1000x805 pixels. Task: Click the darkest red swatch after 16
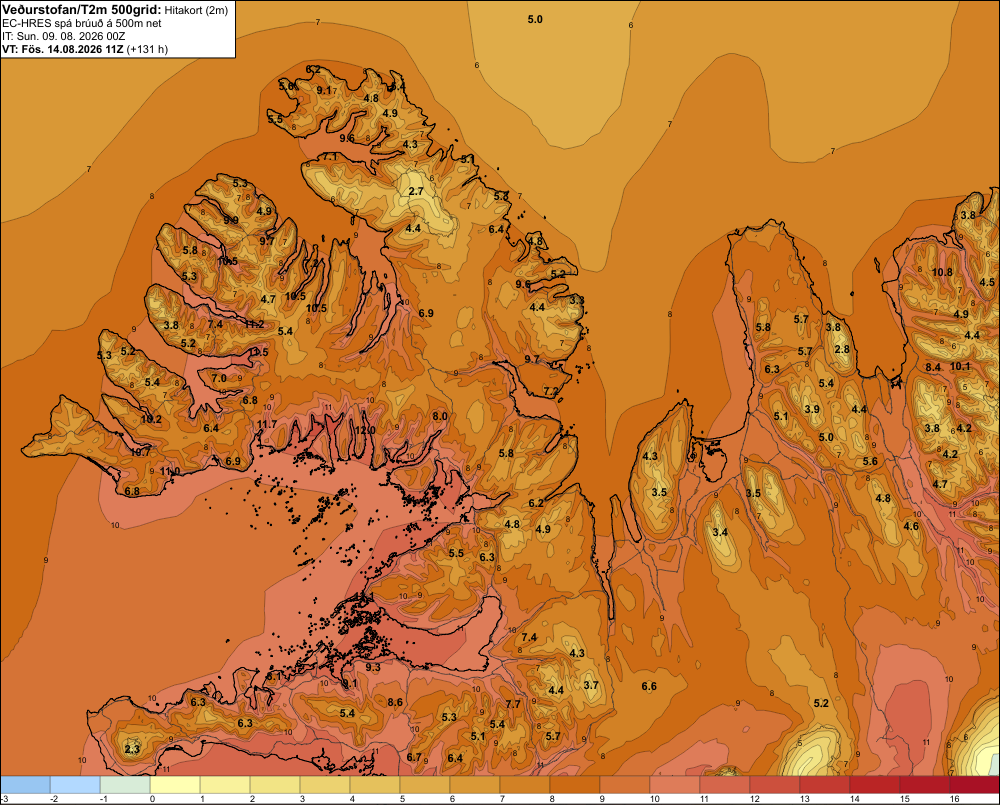coord(975,785)
